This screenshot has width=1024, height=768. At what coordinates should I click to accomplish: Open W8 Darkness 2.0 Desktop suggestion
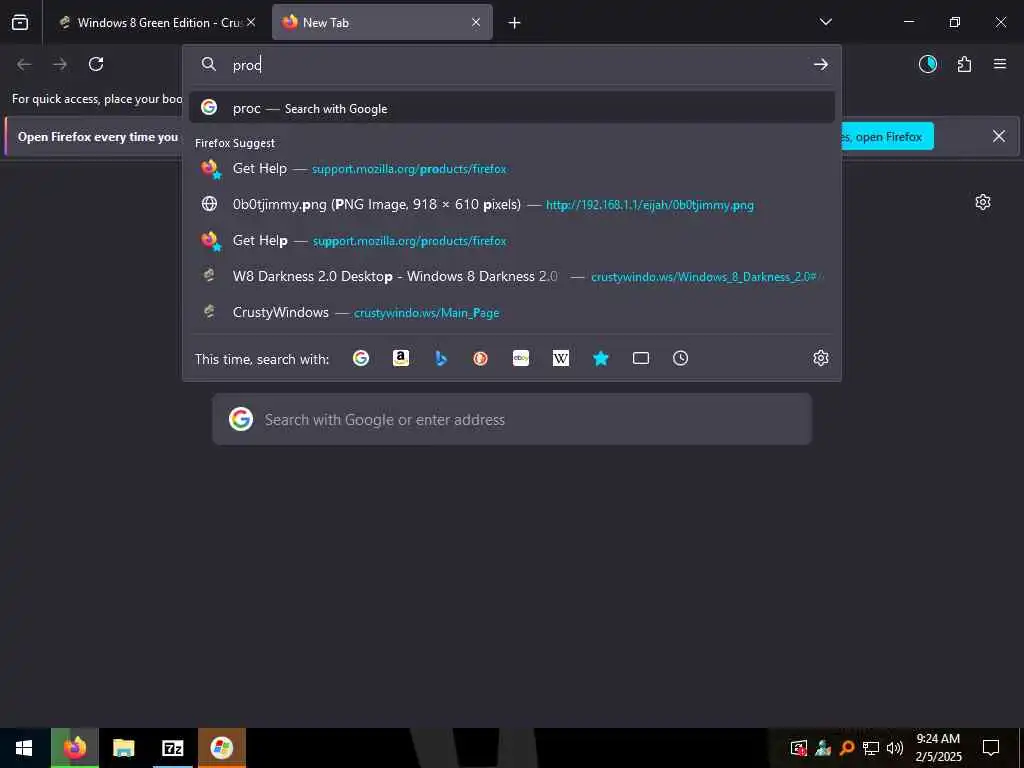[x=512, y=276]
